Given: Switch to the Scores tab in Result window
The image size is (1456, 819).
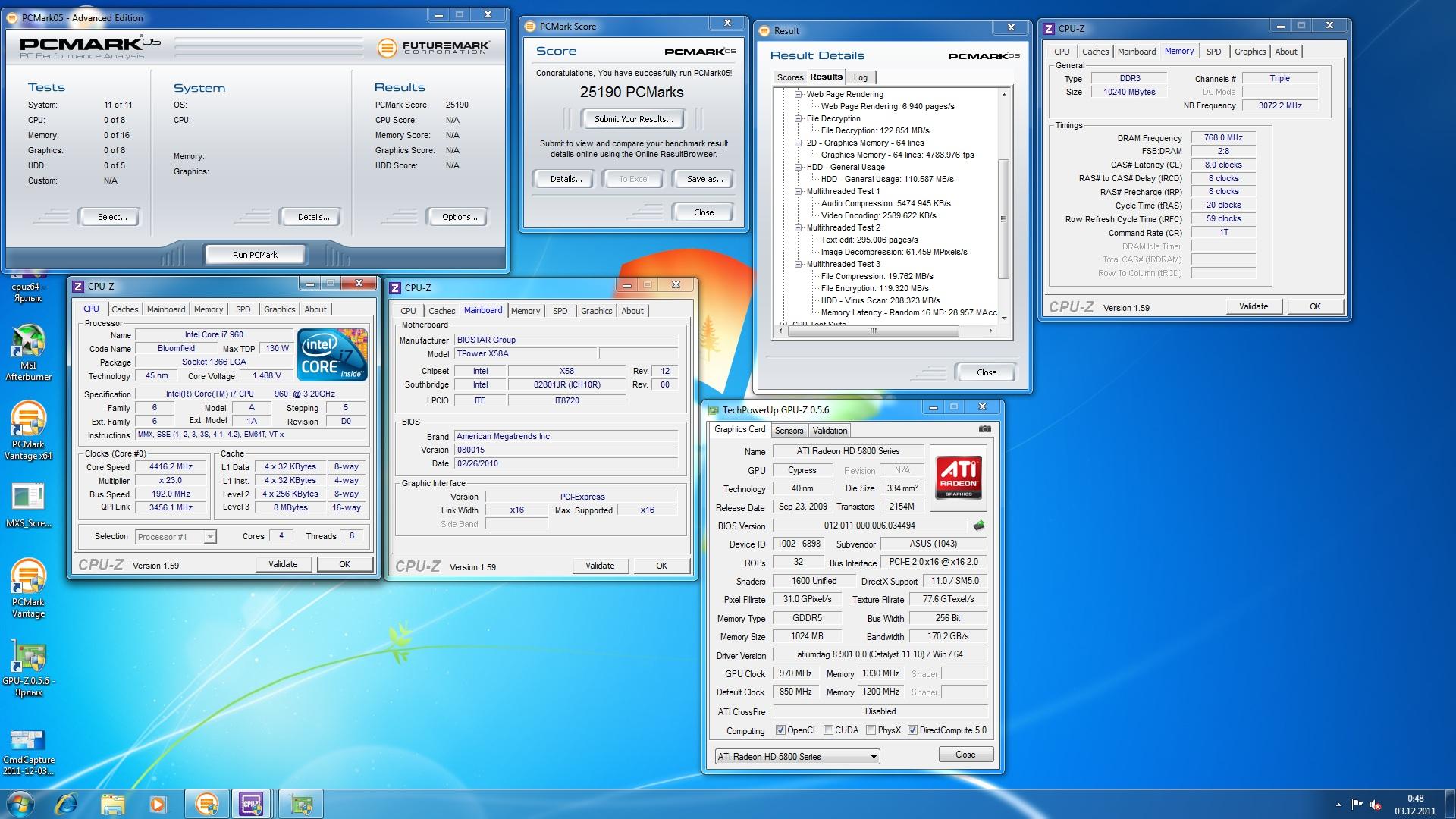Looking at the screenshot, I should tap(789, 77).
